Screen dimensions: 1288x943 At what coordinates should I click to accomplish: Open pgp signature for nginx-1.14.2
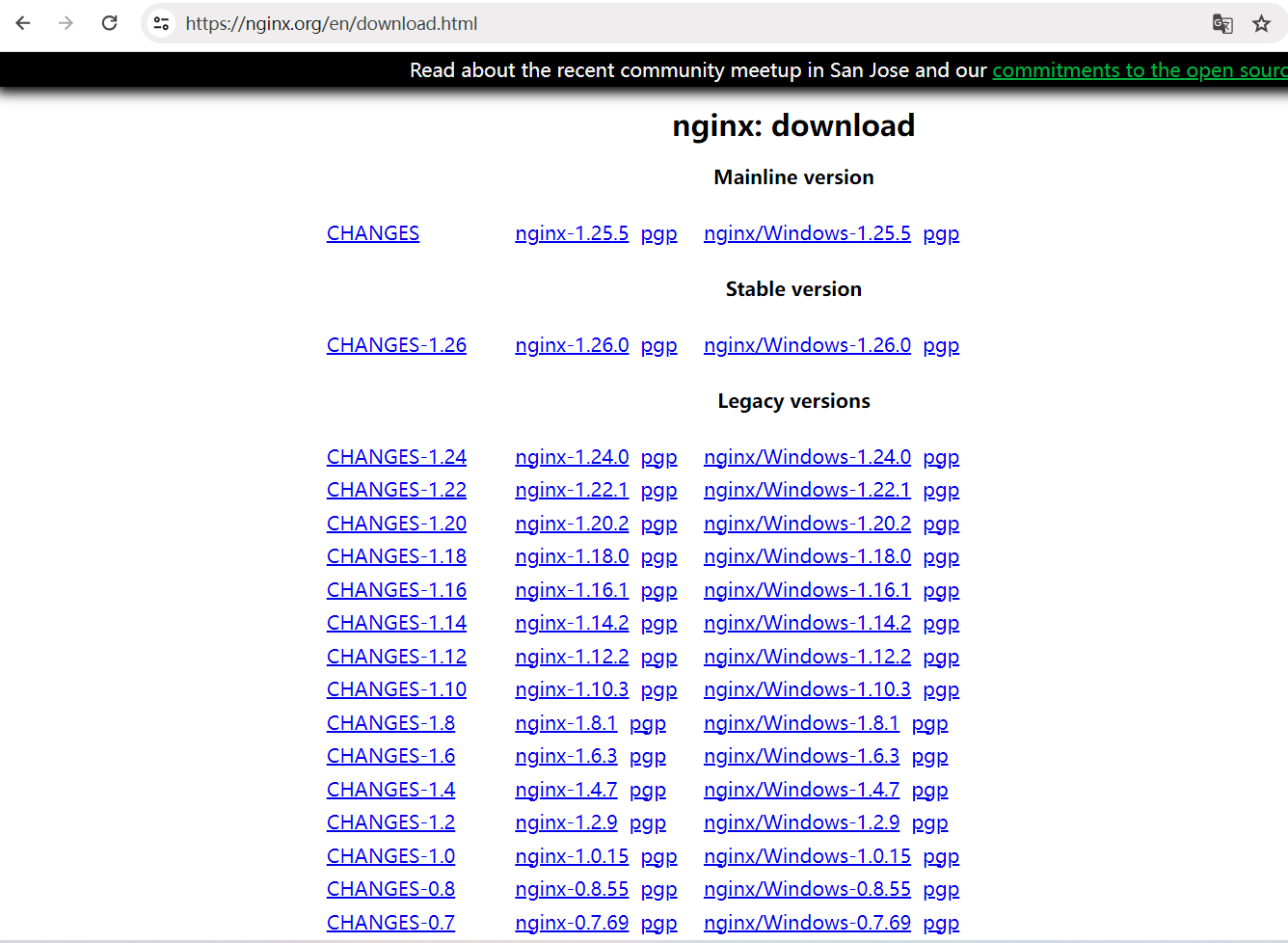(659, 624)
